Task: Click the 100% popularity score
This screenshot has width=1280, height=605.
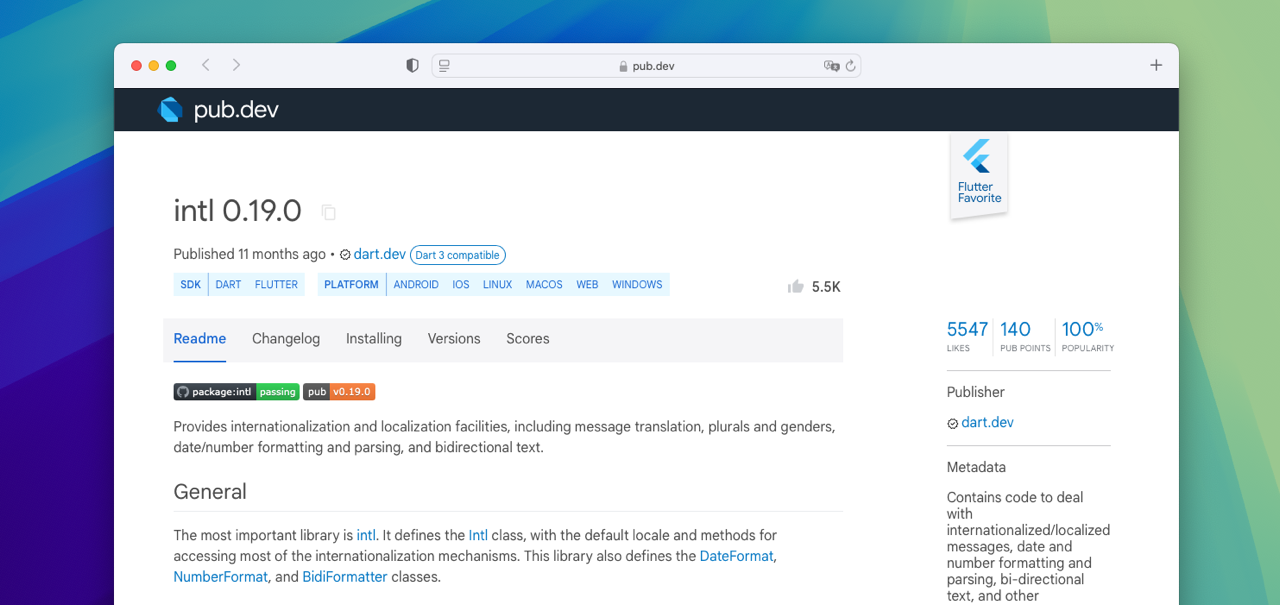Action: point(1087,335)
